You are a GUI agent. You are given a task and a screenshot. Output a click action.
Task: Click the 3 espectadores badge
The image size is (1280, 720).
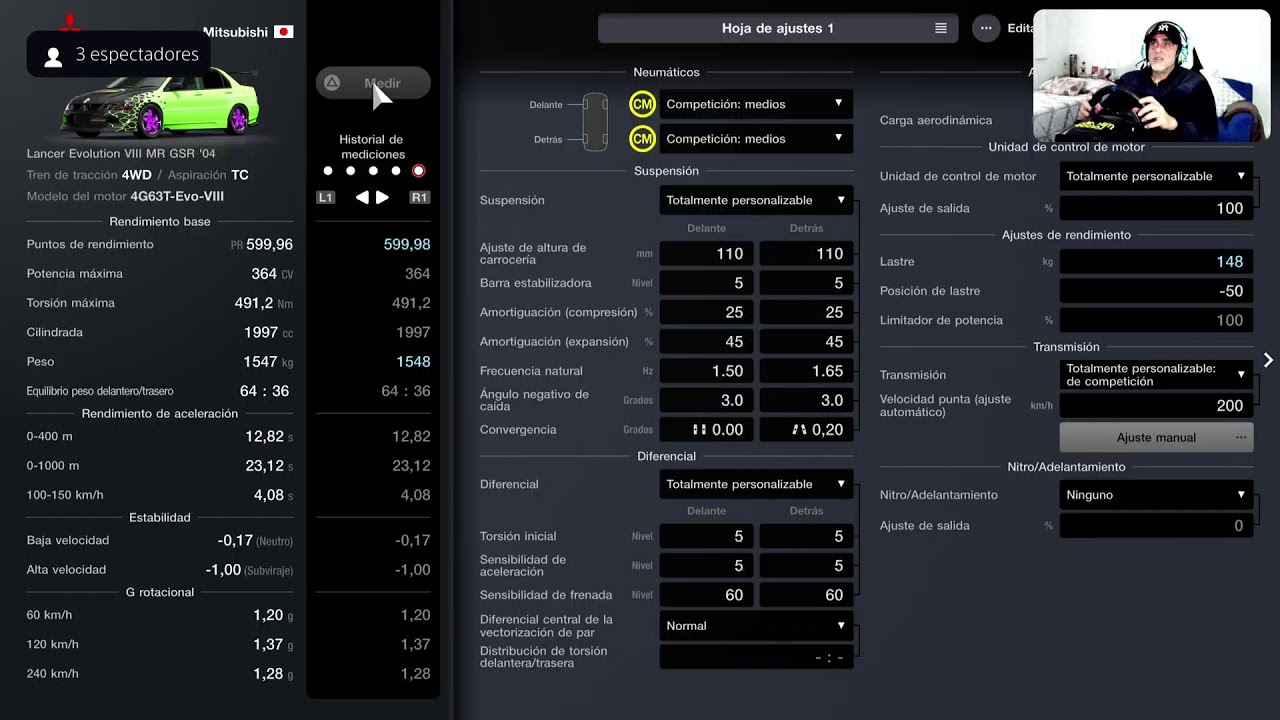[118, 55]
